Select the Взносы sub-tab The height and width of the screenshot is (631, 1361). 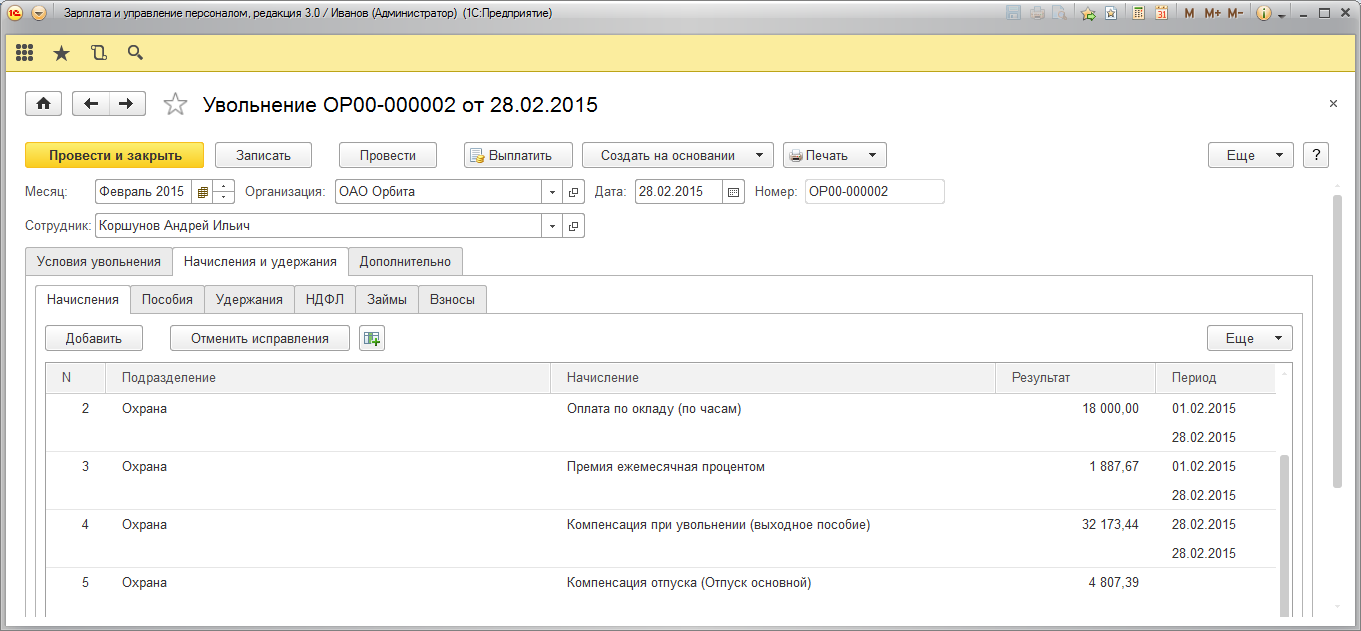(452, 299)
